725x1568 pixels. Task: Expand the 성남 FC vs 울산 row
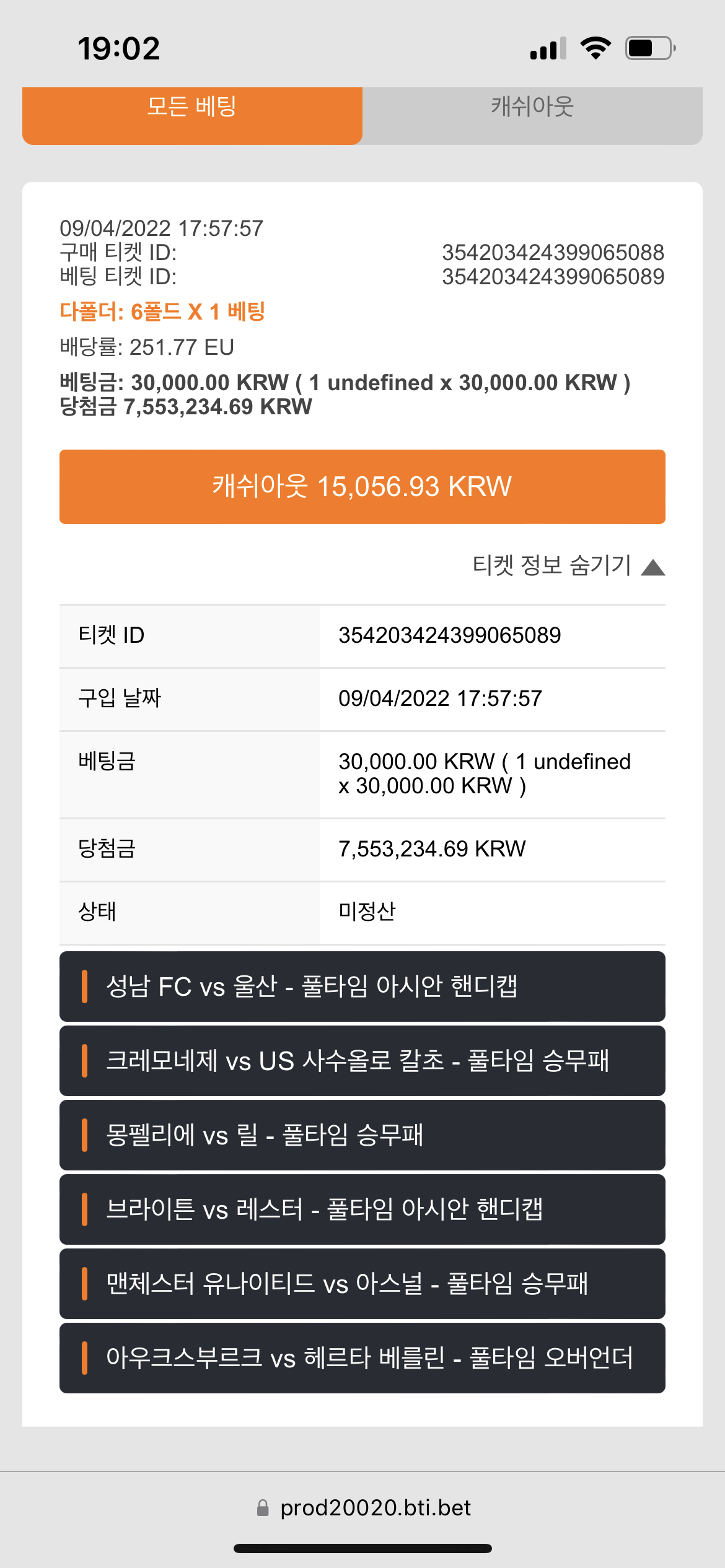[x=362, y=987]
